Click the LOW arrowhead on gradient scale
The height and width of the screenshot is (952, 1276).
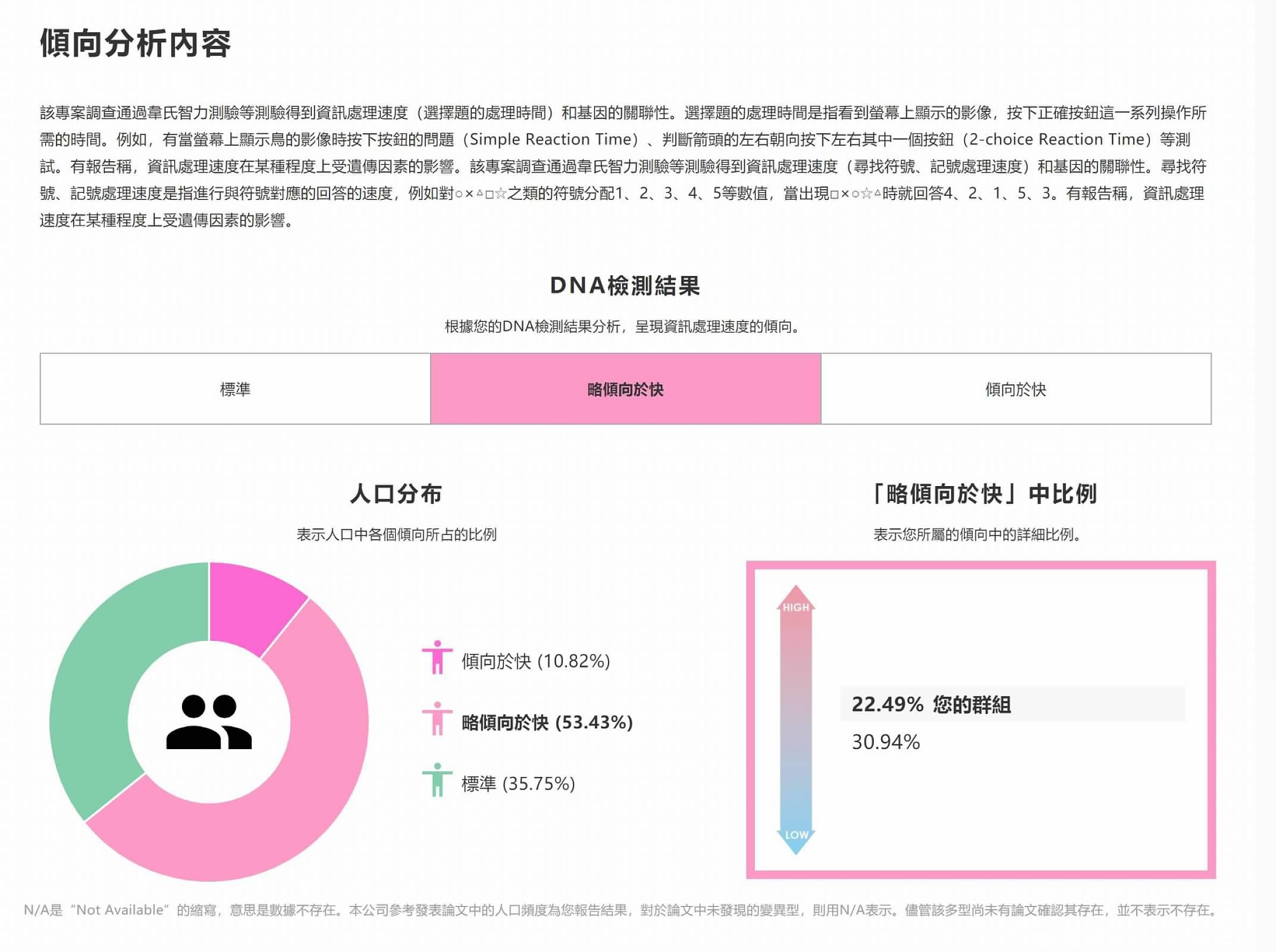pyautogui.click(x=795, y=841)
